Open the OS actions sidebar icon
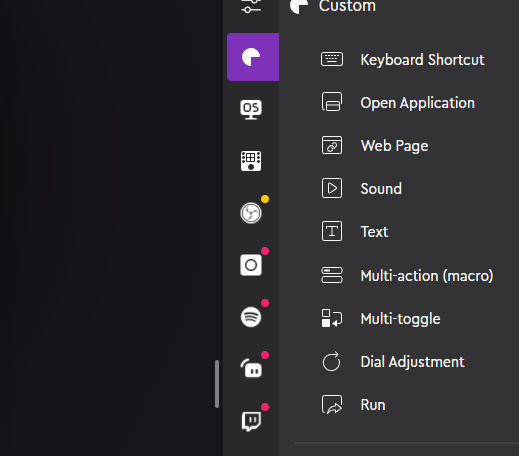This screenshot has width=519, height=456. [x=251, y=109]
